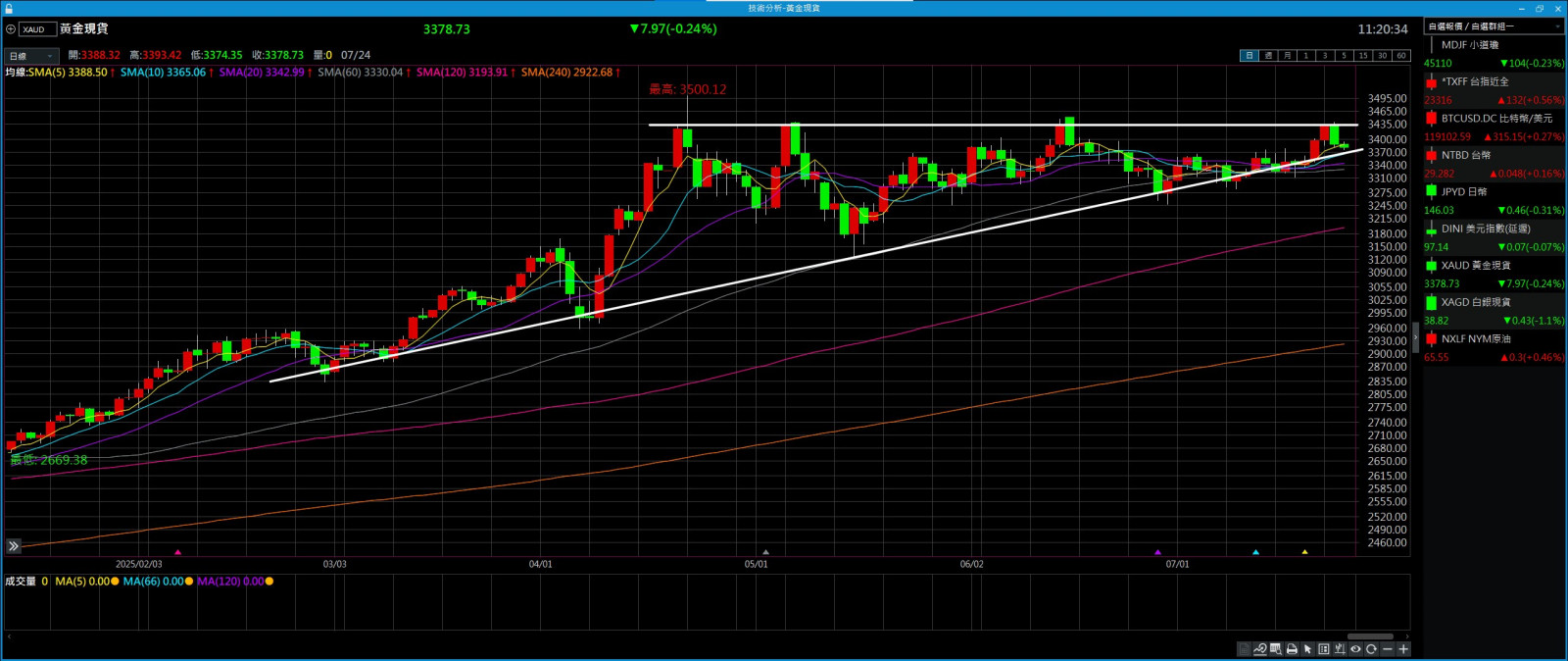The width and height of the screenshot is (1568, 661).
Task: Select the 日 daily timeframe tab
Action: pos(1249,56)
